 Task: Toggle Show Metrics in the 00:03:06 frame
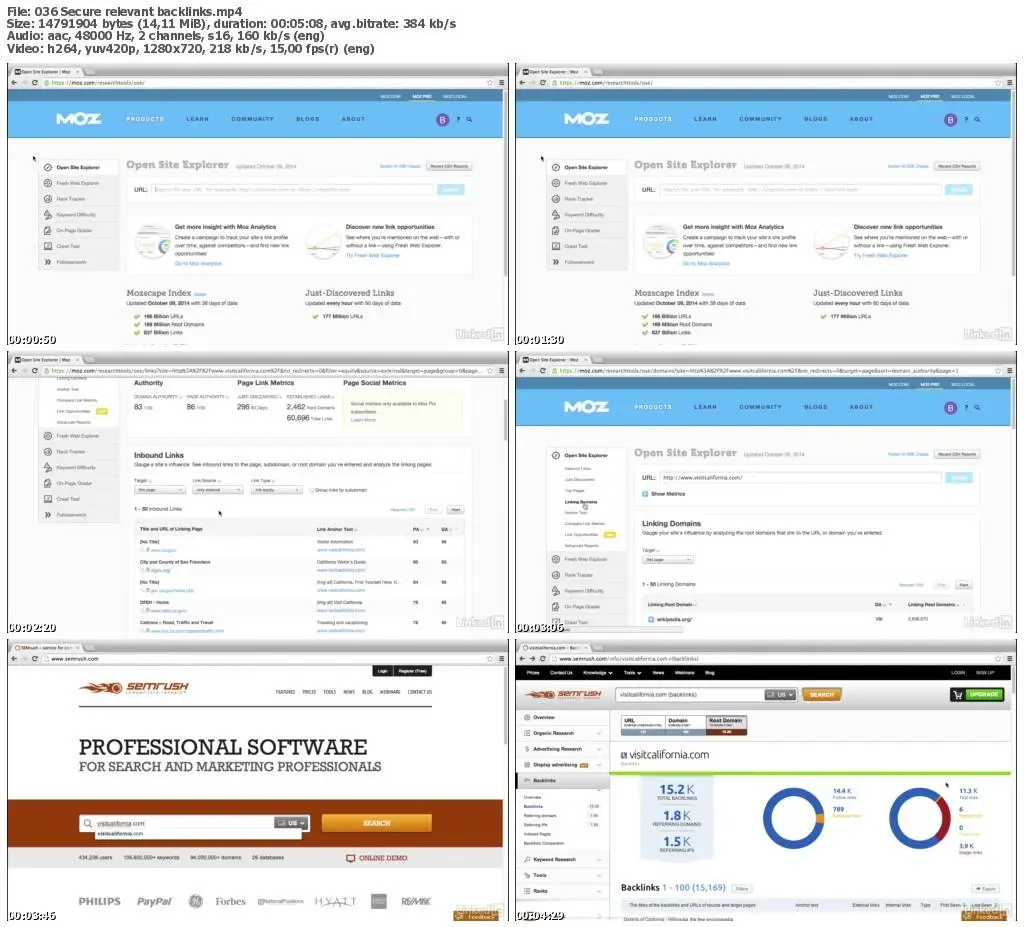[645, 494]
